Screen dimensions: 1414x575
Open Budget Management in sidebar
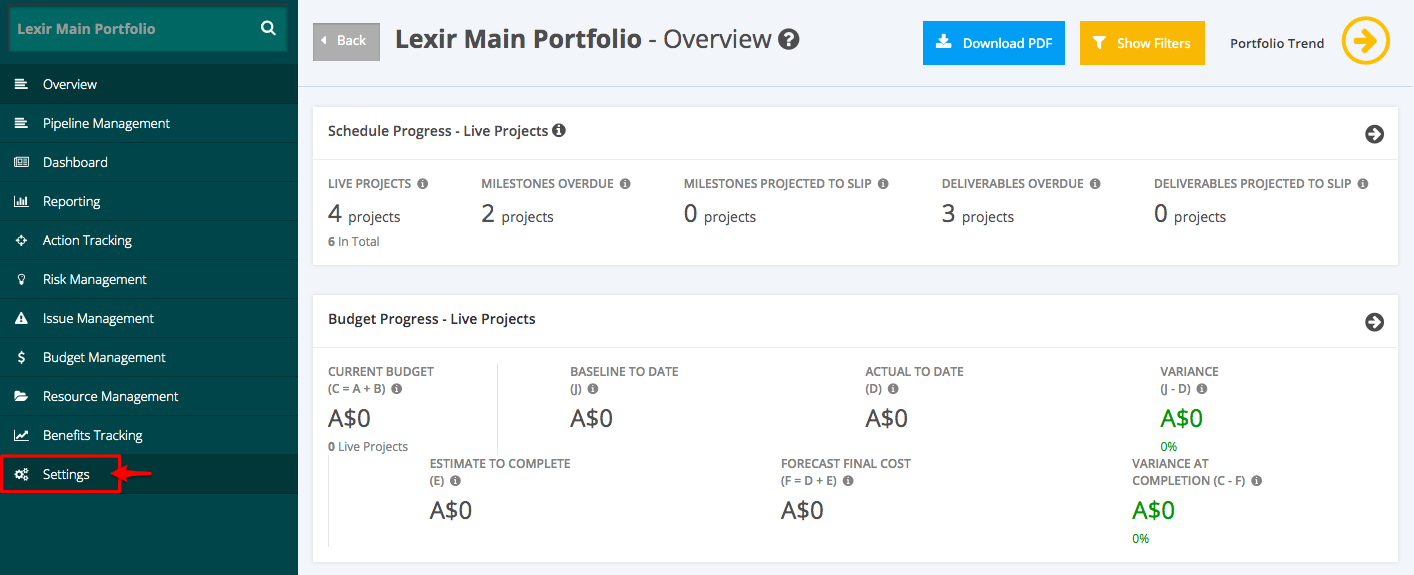pyautogui.click(x=149, y=357)
